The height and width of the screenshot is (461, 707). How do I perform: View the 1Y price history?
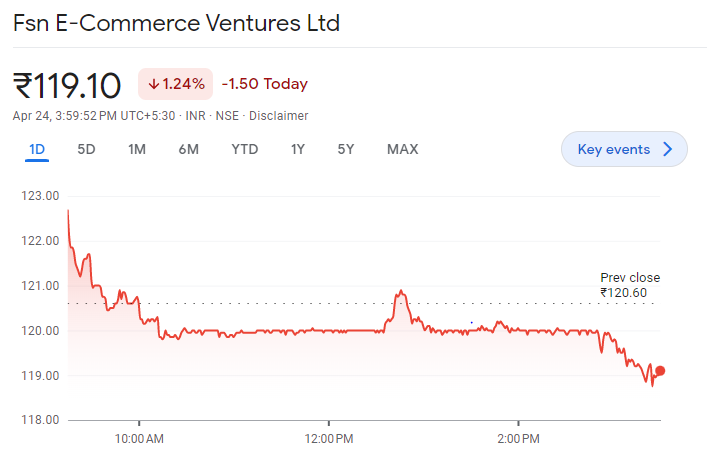[298, 150]
